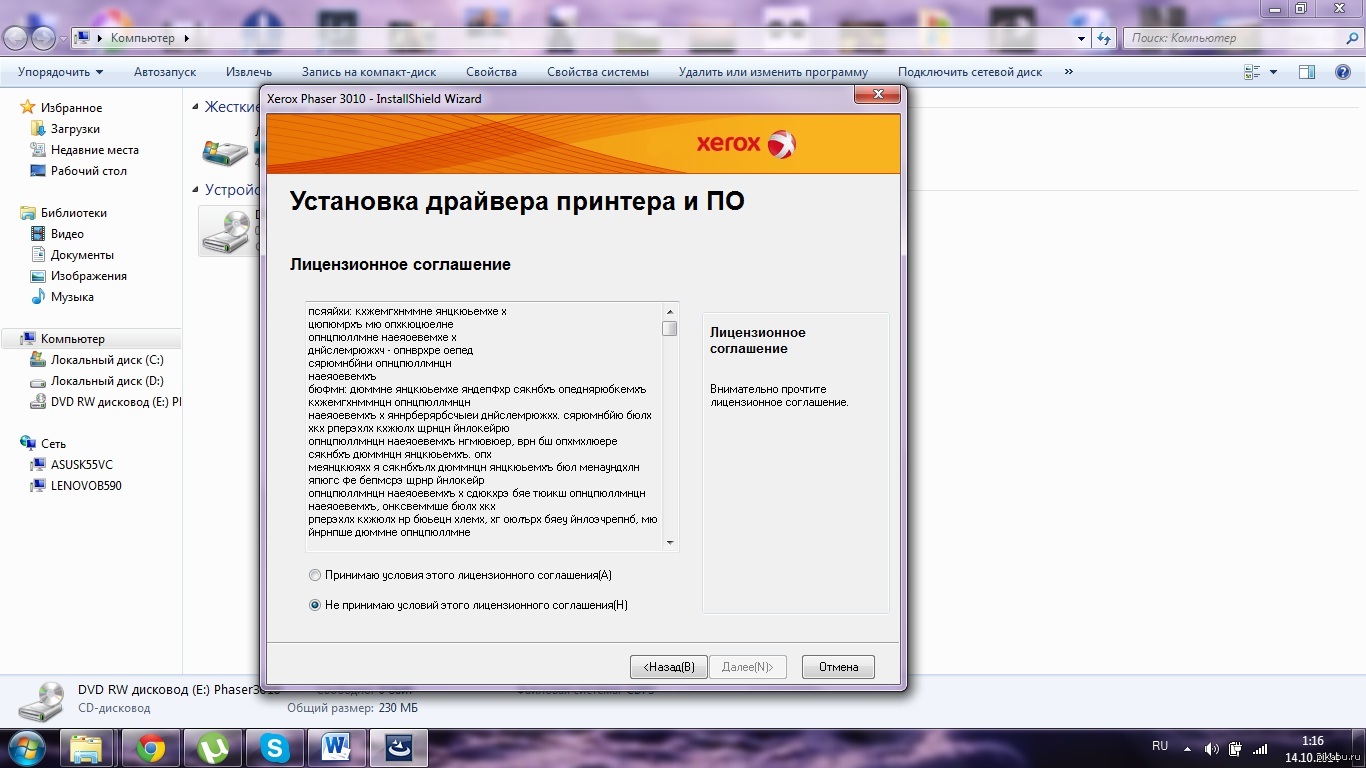Viewport: 1366px width, 768px height.
Task: Click the hard drive icon in Explorer
Action: [225, 152]
